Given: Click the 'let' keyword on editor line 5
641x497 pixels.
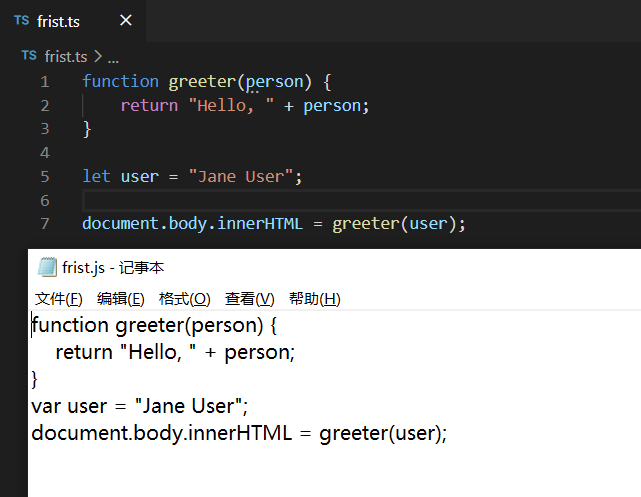Looking at the screenshot, I should coord(96,176).
